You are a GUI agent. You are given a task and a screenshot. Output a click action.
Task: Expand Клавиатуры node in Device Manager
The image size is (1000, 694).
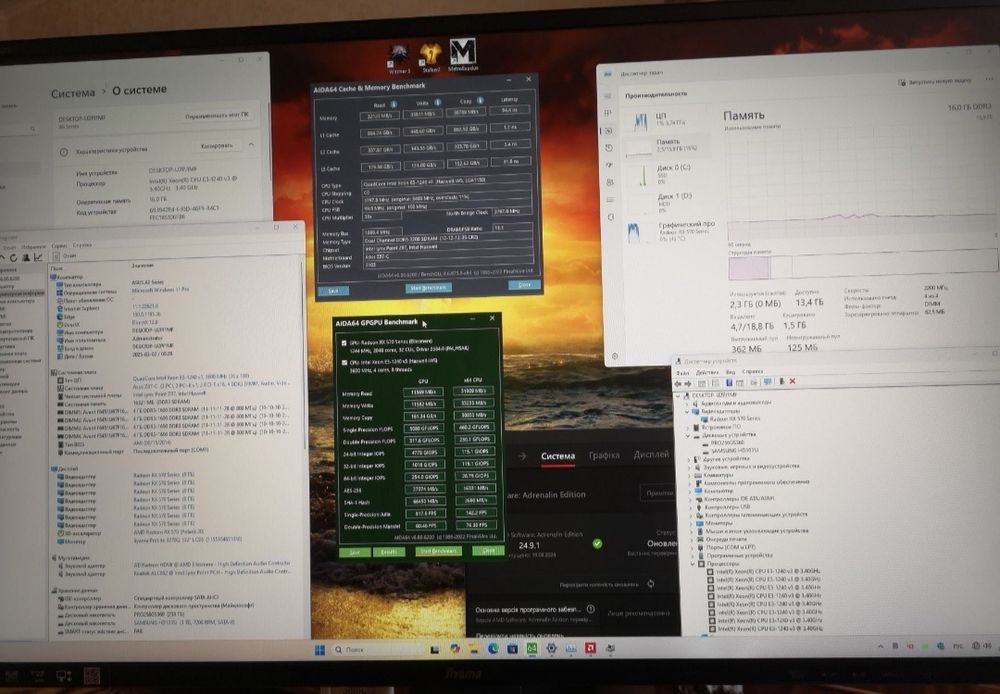[x=690, y=475]
